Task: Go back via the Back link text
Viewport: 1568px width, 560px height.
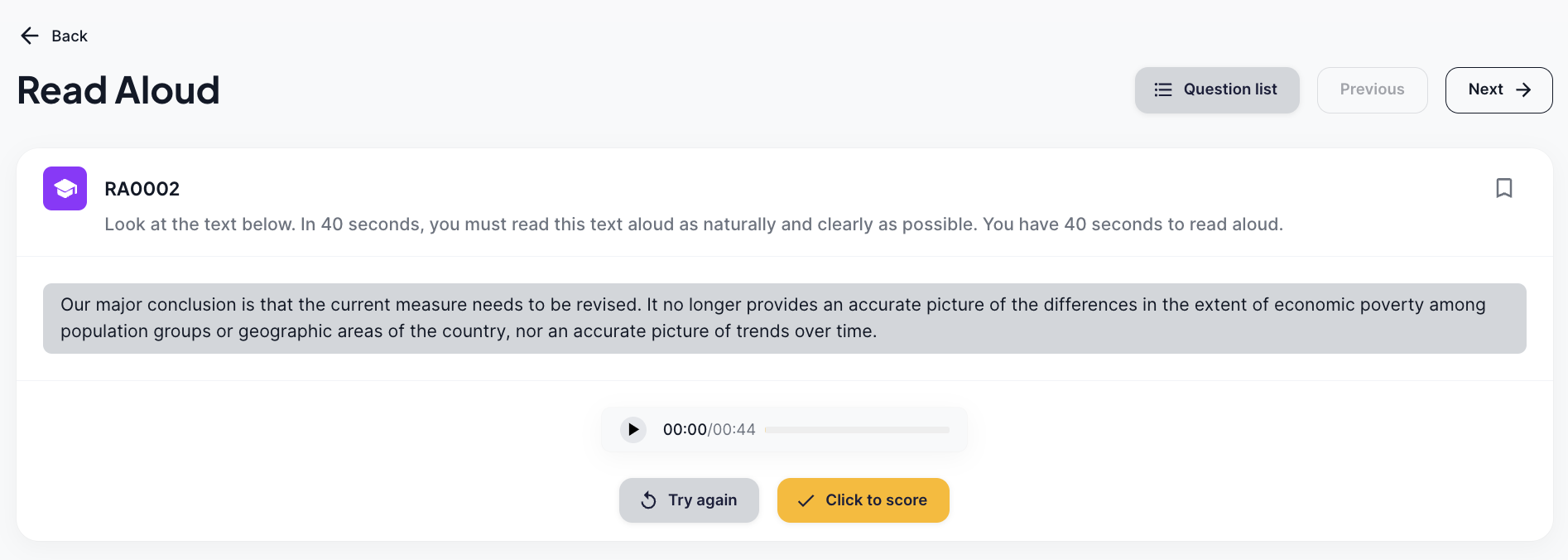Action: pyautogui.click(x=70, y=36)
